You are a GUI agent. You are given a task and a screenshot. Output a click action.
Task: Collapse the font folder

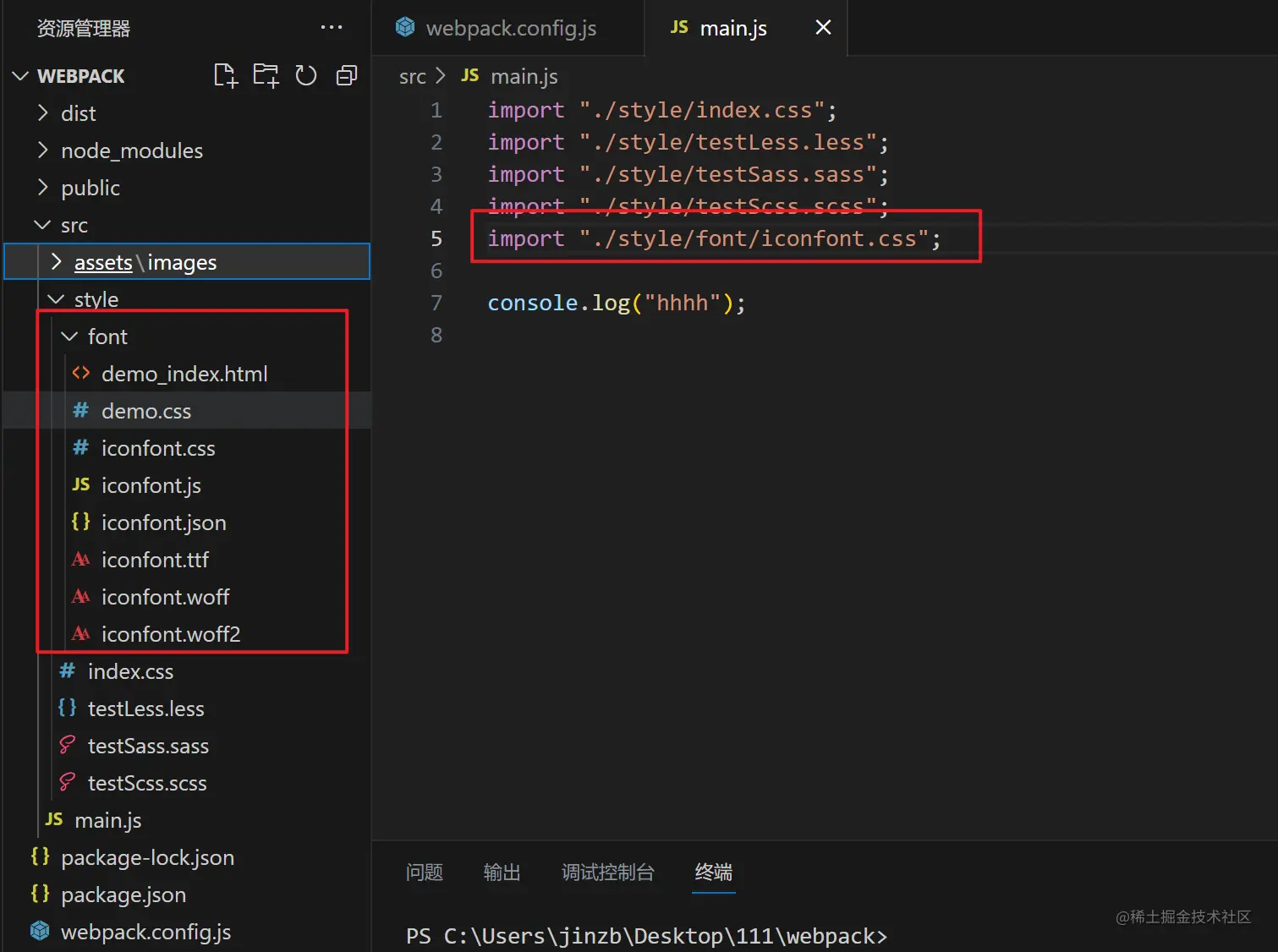70,336
